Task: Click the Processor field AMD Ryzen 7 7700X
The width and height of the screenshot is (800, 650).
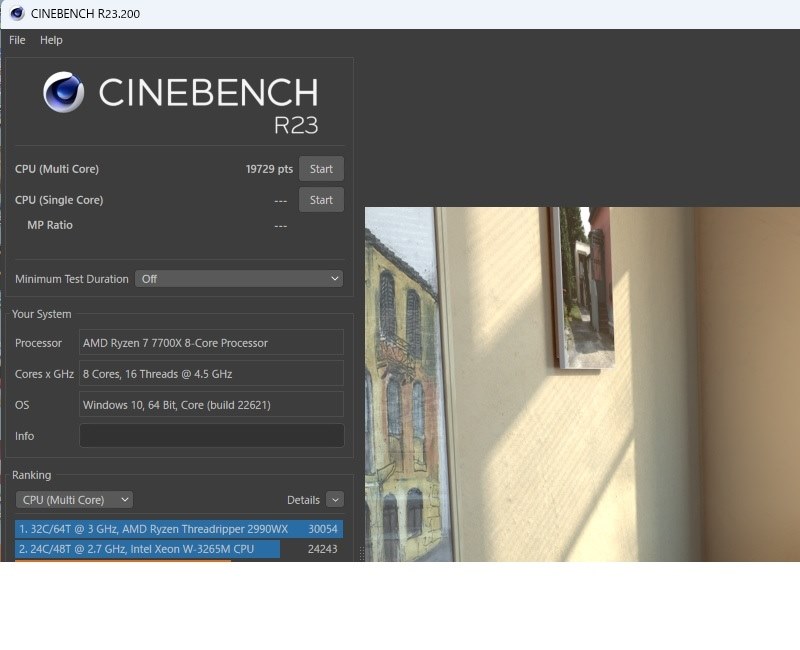Action: tap(212, 343)
